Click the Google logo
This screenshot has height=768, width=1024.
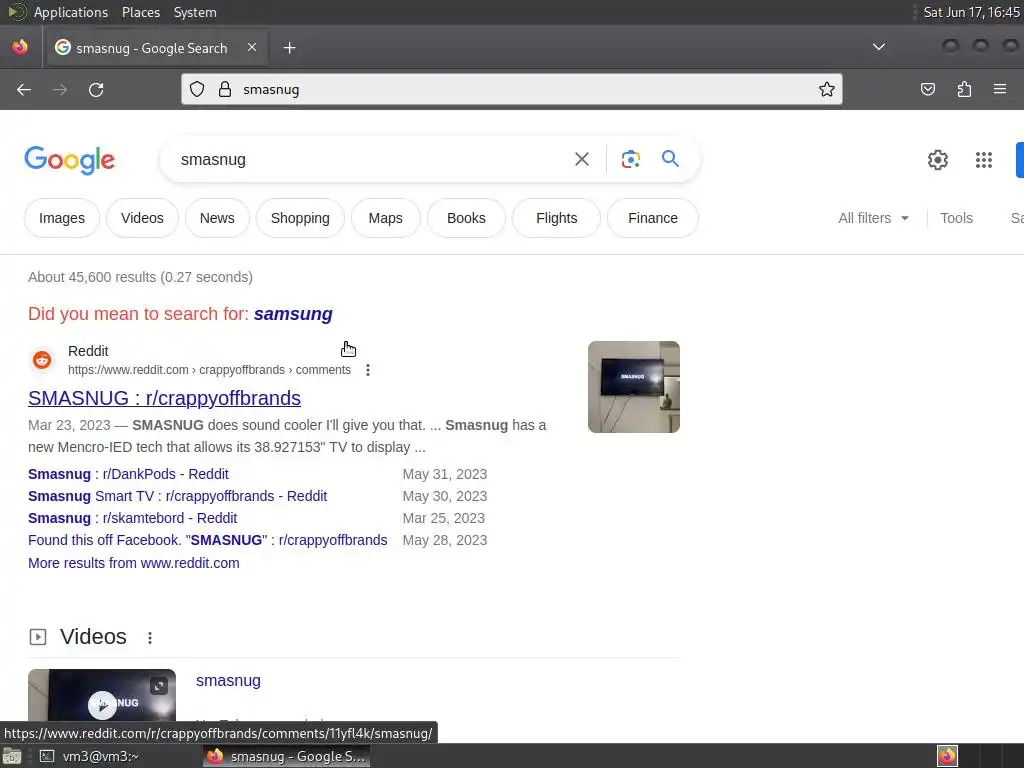tap(70, 160)
